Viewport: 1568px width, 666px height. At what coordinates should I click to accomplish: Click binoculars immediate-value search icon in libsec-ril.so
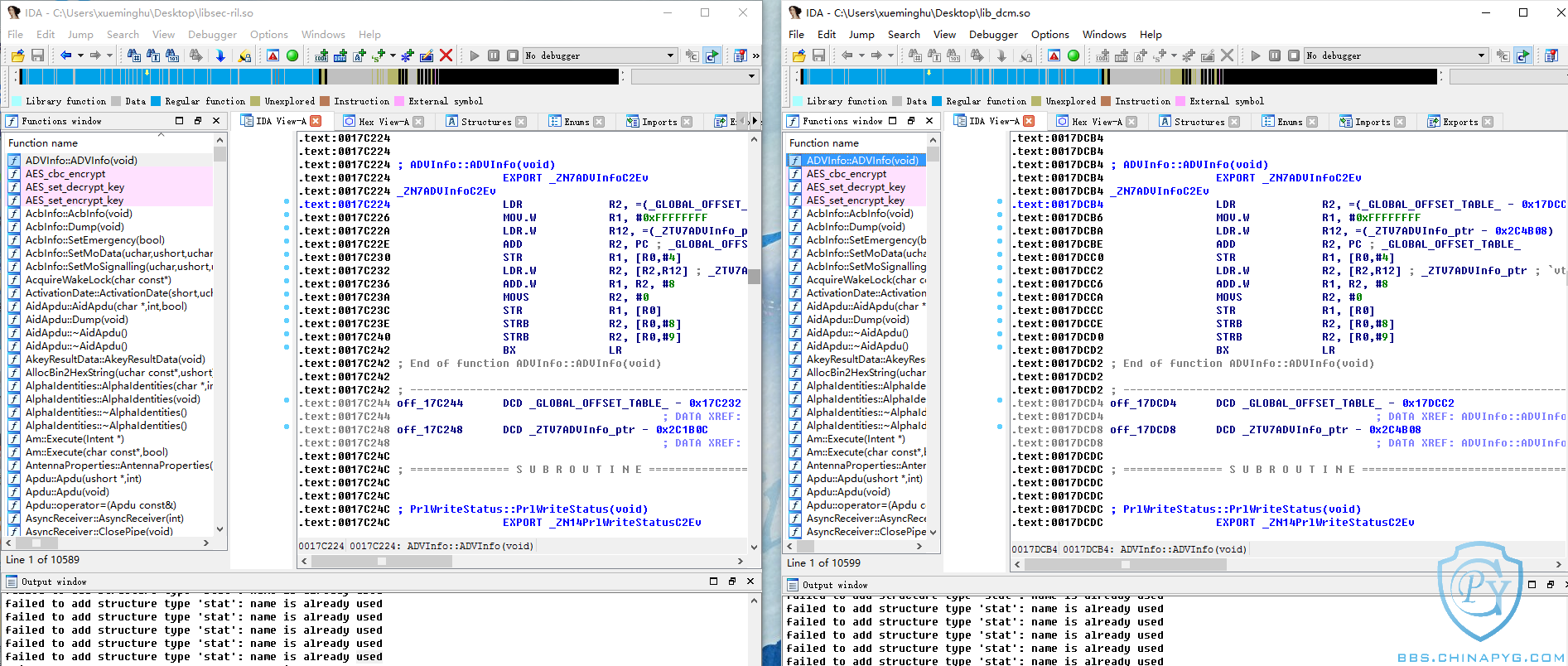click(x=134, y=55)
